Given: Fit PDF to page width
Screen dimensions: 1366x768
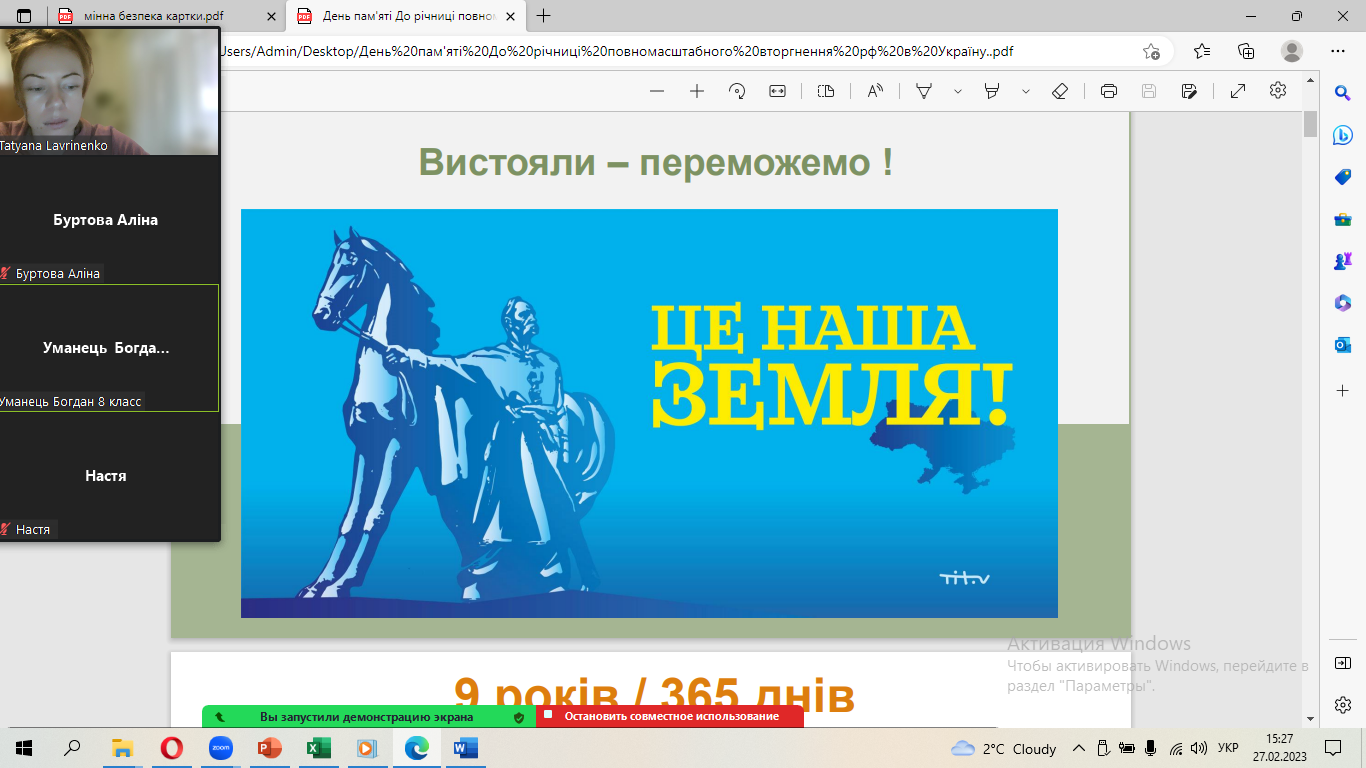Looking at the screenshot, I should (777, 91).
